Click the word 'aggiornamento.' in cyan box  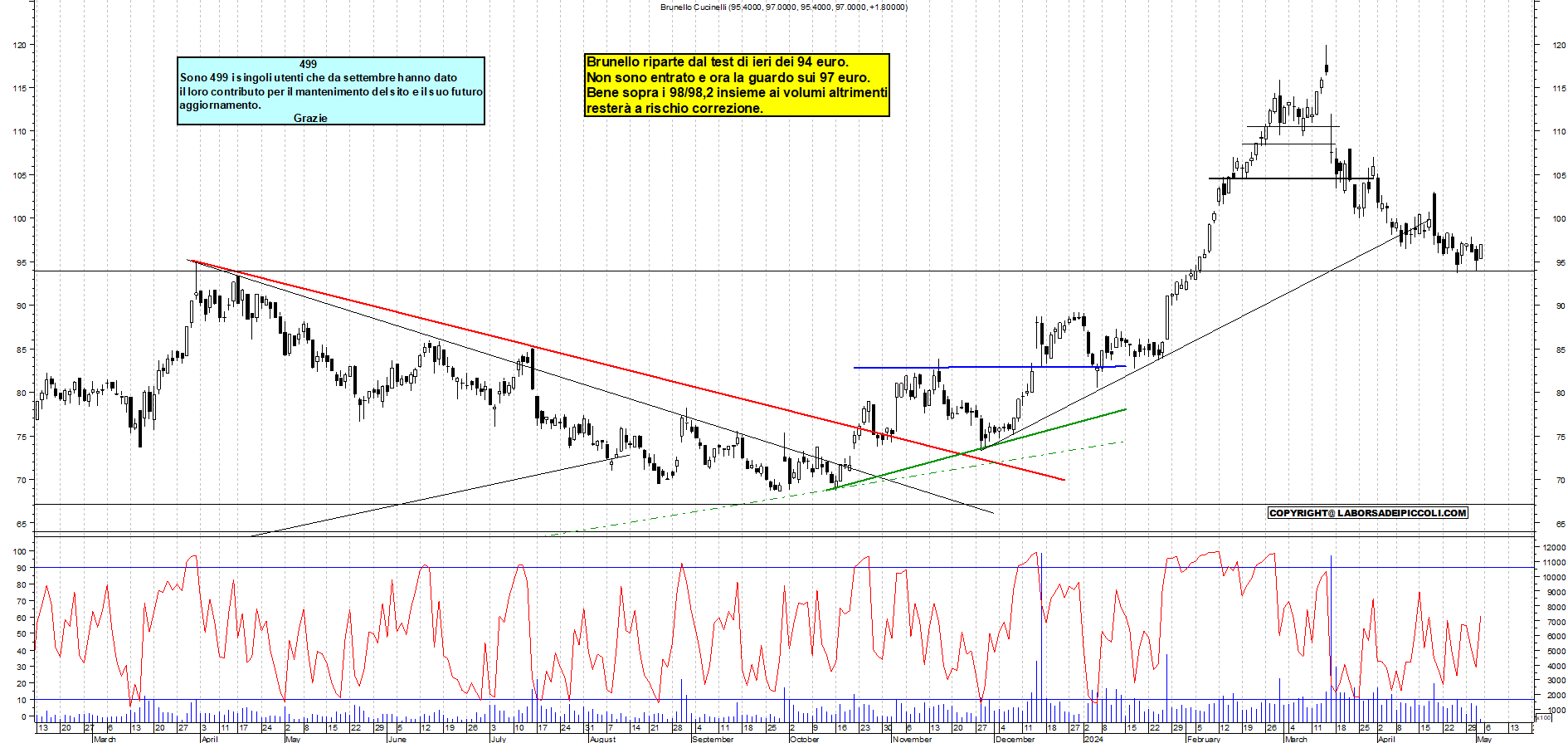220,105
